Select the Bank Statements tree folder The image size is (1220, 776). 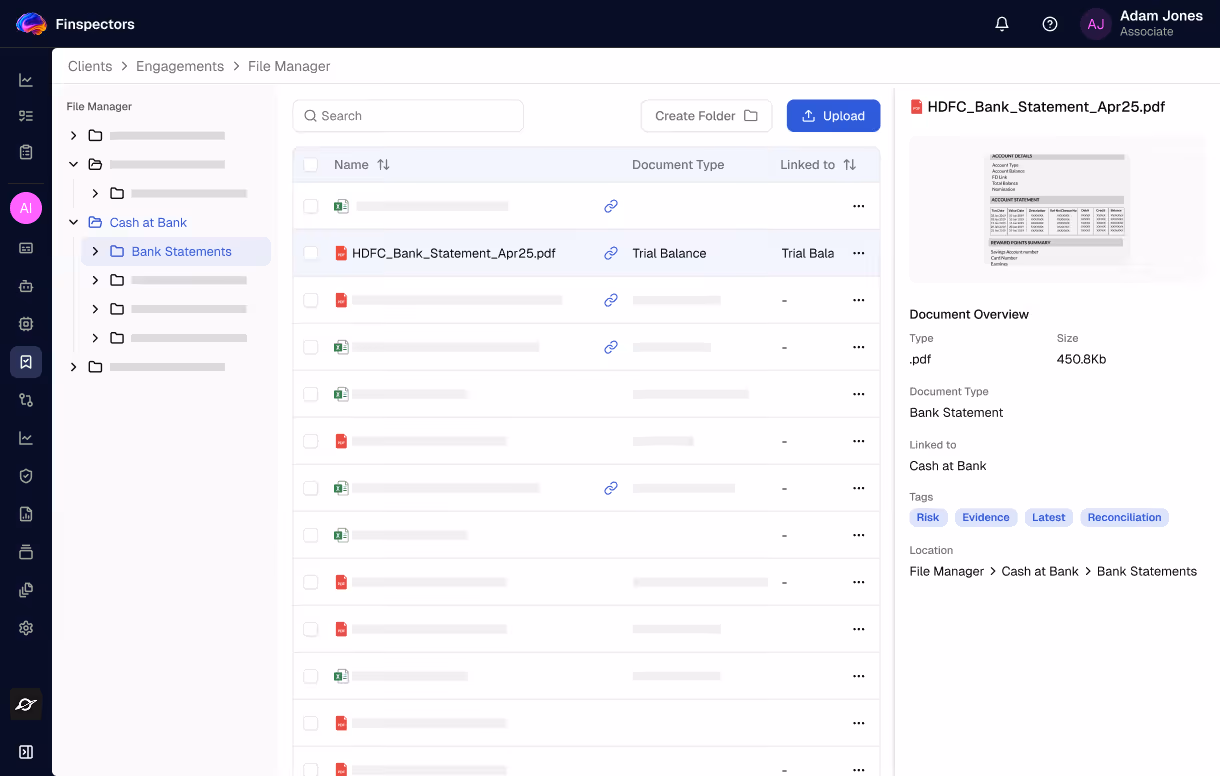point(176,251)
